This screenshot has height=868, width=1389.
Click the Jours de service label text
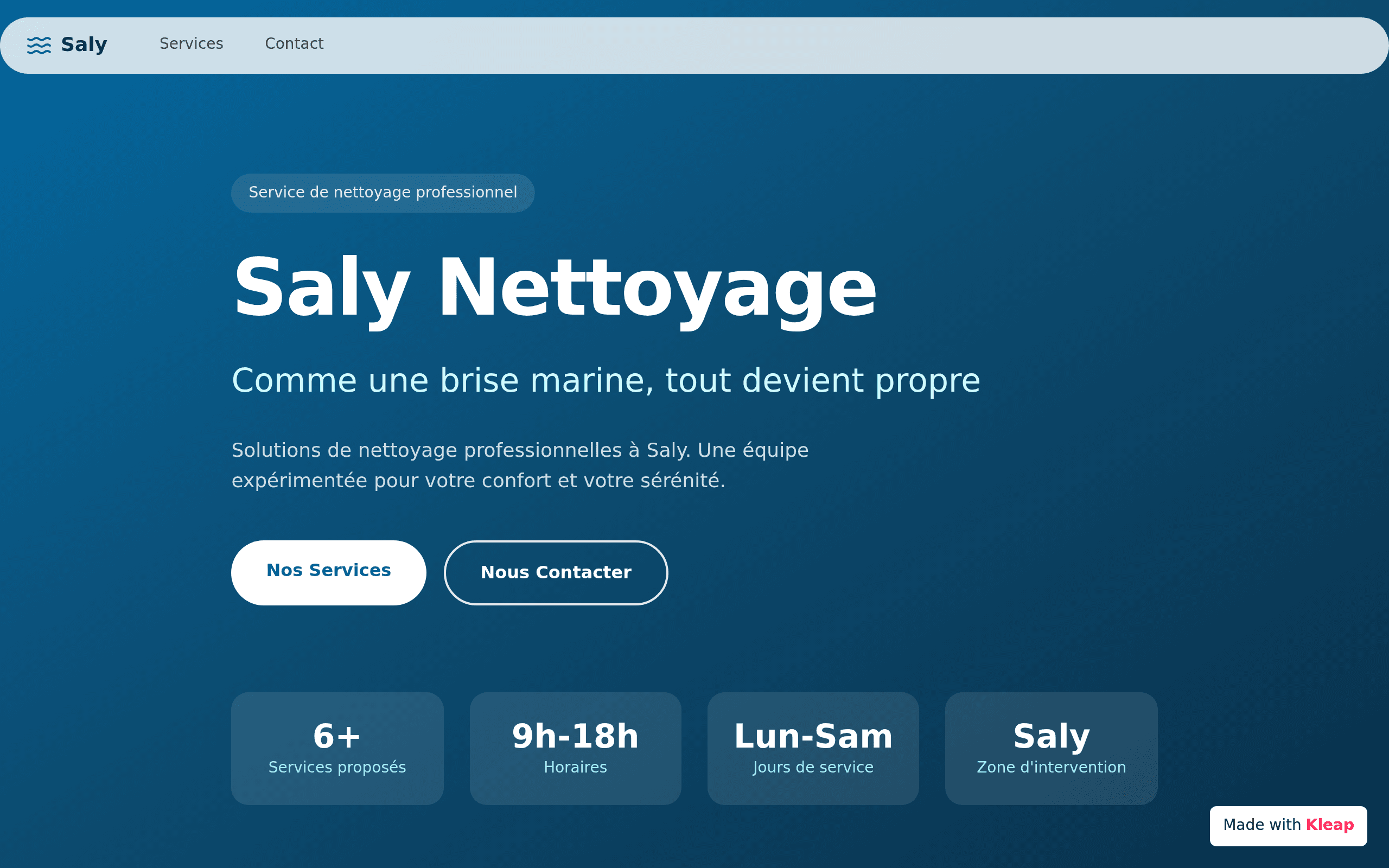click(813, 768)
